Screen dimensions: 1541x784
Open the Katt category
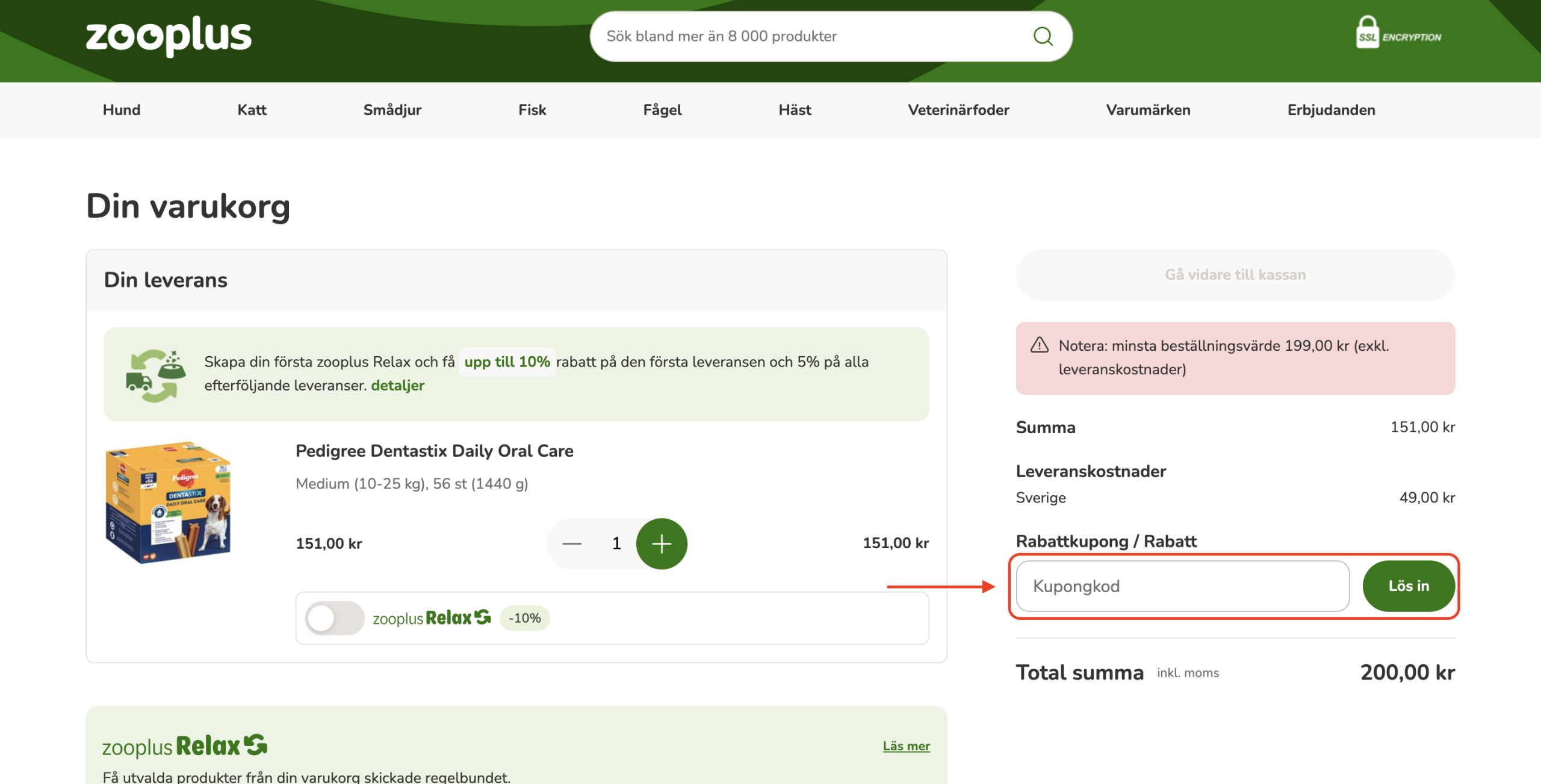(252, 110)
